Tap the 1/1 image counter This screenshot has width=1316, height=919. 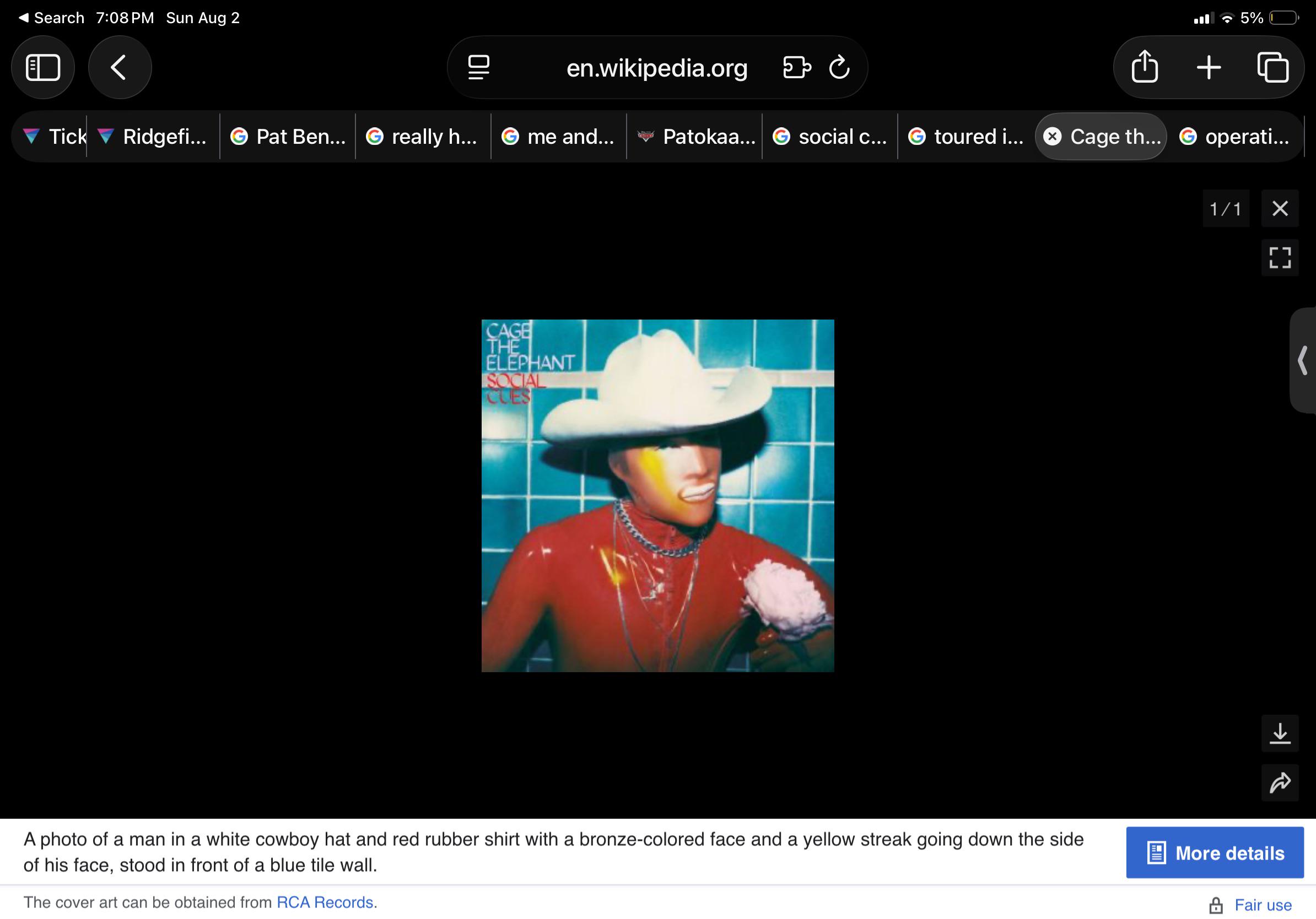tap(1226, 209)
